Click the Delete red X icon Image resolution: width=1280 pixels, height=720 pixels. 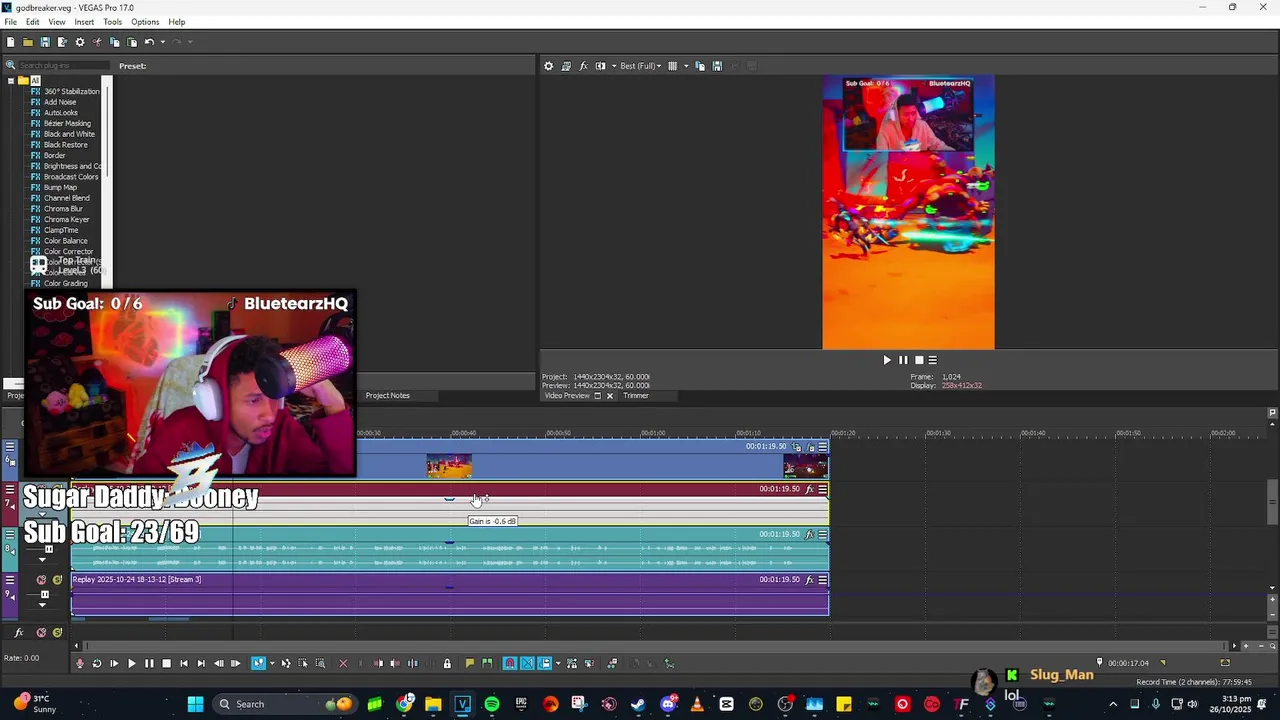(343, 663)
